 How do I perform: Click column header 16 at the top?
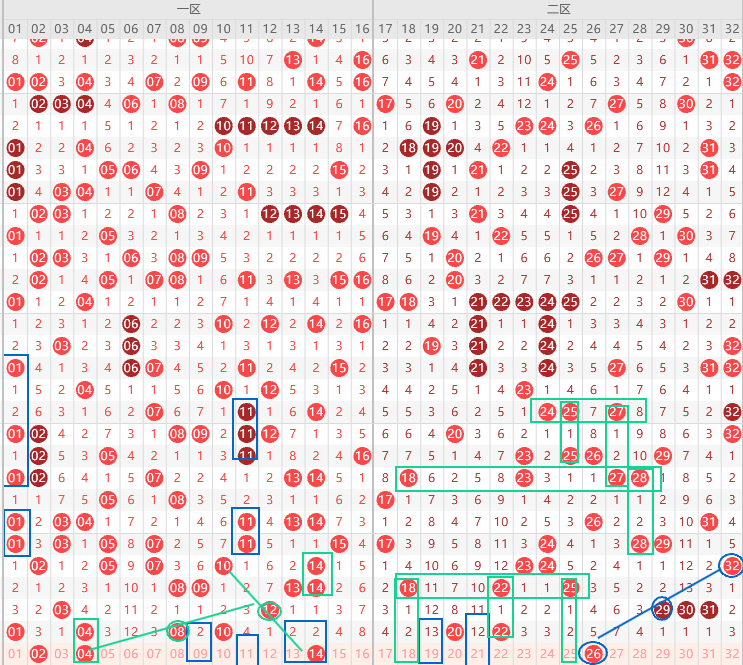click(362, 28)
